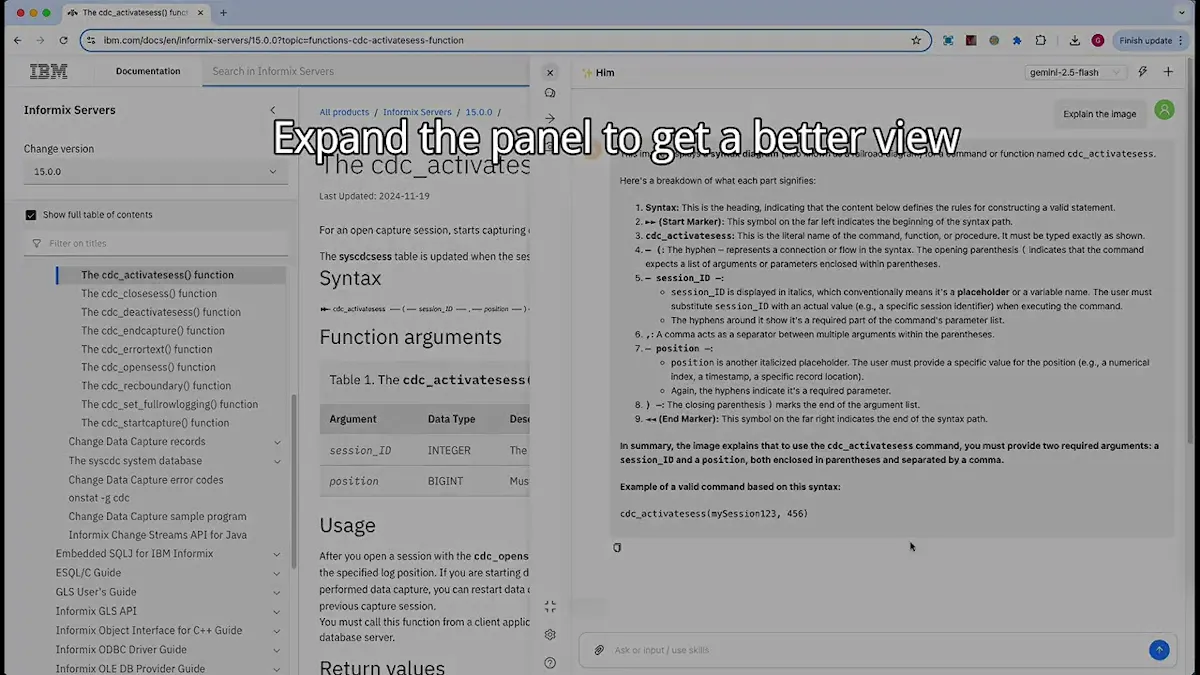Send message with blue arrow button

pyautogui.click(x=1159, y=650)
